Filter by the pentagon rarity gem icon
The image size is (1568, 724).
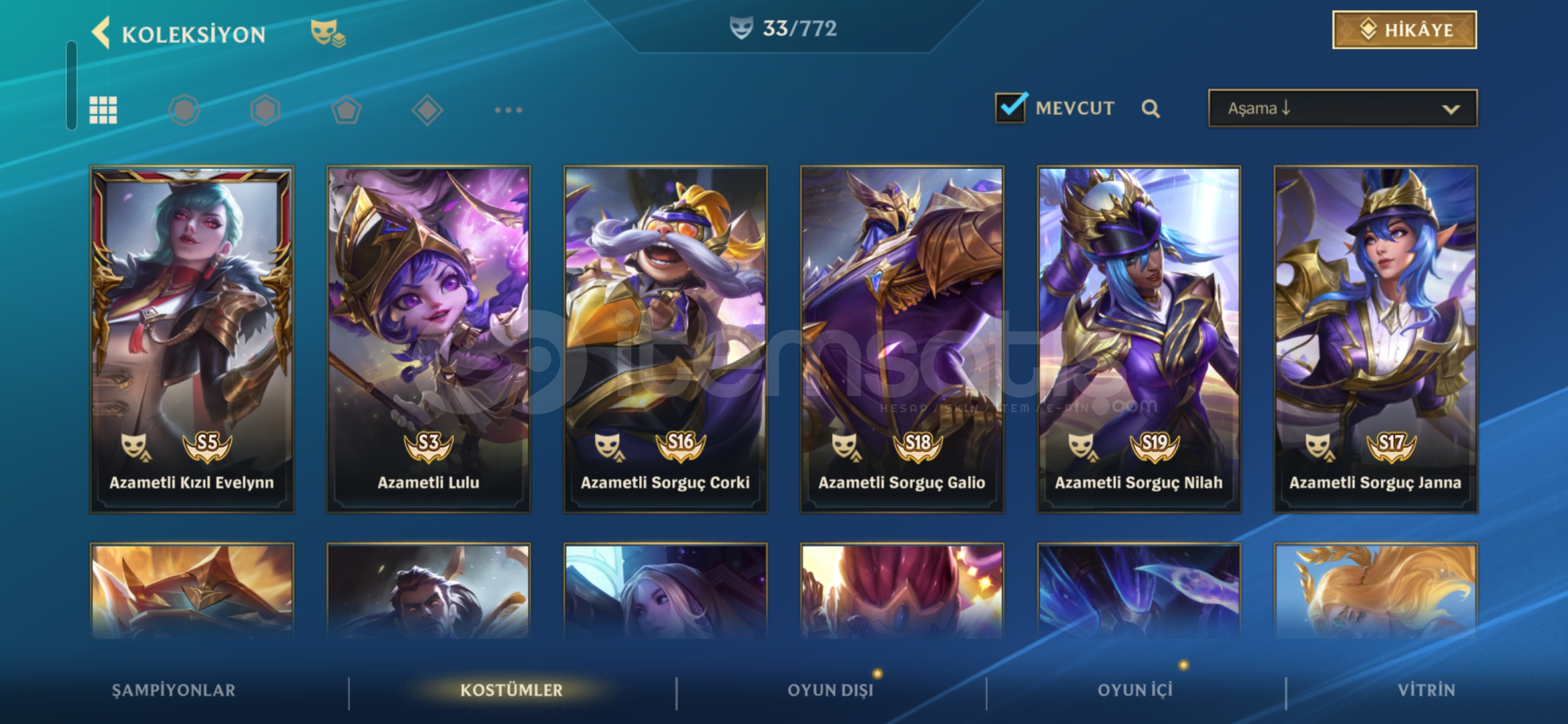coord(346,110)
